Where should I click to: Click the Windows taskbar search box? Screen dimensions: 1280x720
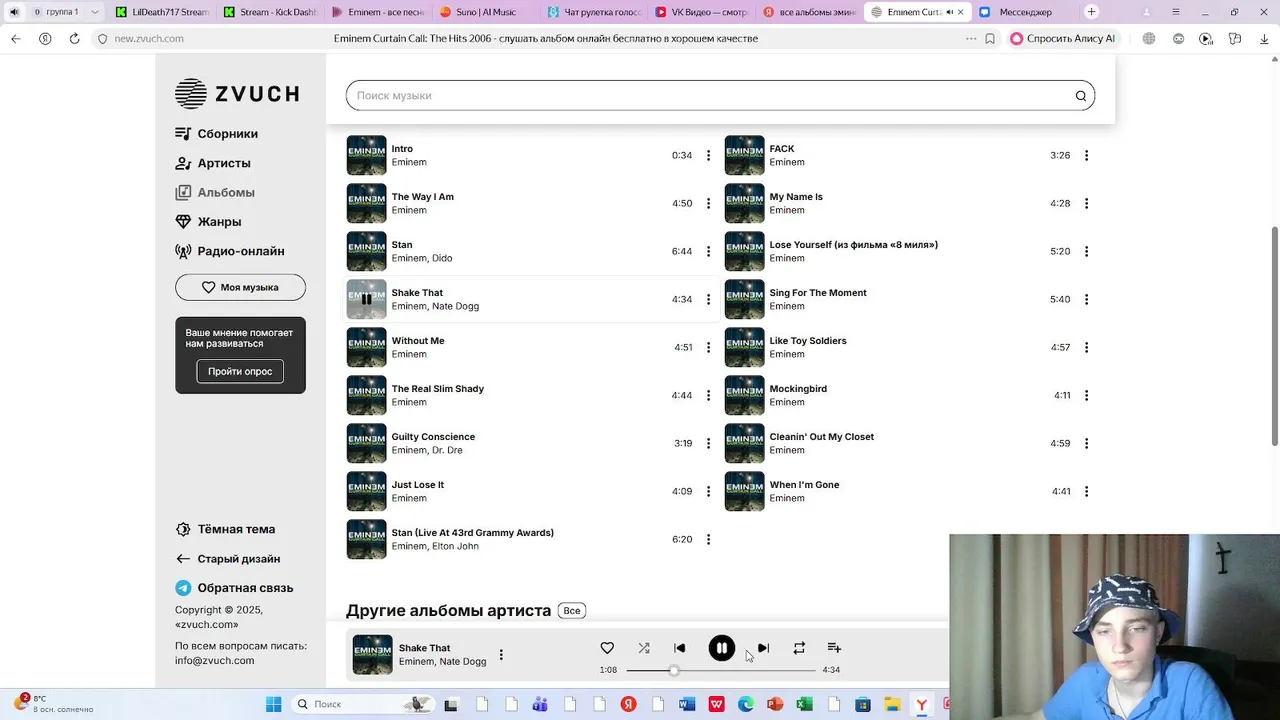click(365, 704)
